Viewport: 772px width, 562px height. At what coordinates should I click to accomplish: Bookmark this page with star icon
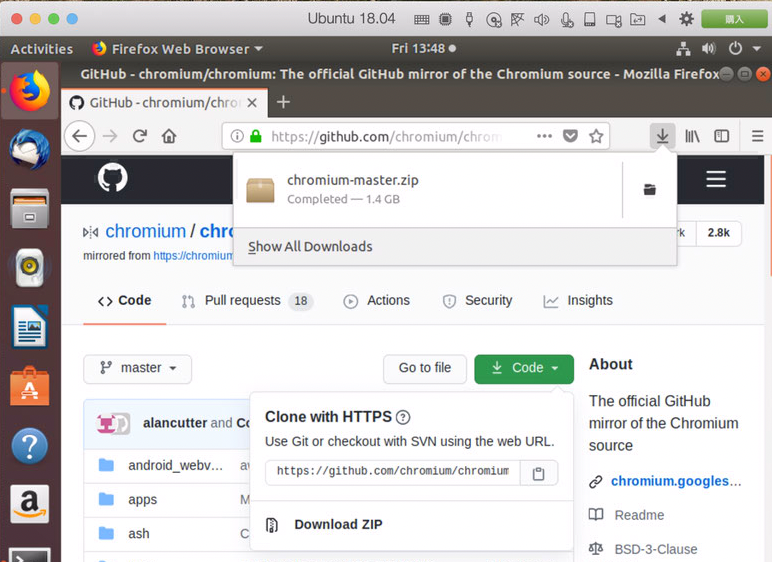tap(596, 136)
